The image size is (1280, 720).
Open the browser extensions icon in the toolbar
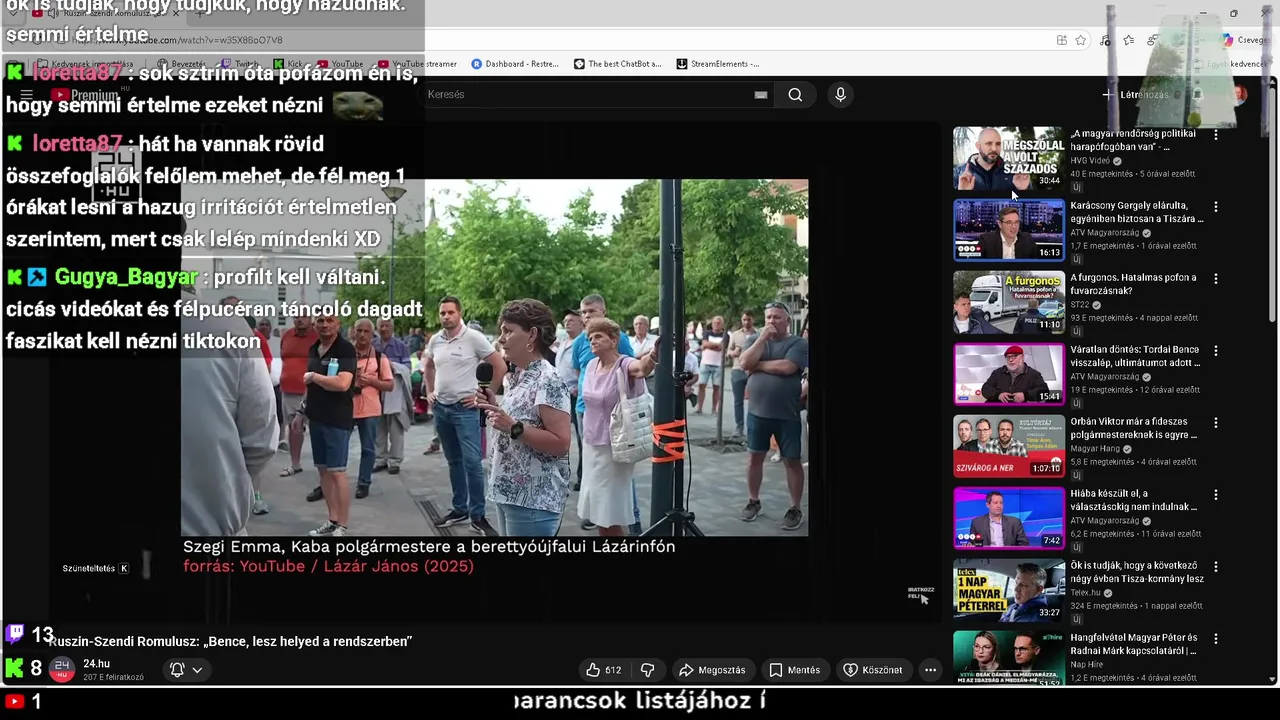(x=1105, y=40)
